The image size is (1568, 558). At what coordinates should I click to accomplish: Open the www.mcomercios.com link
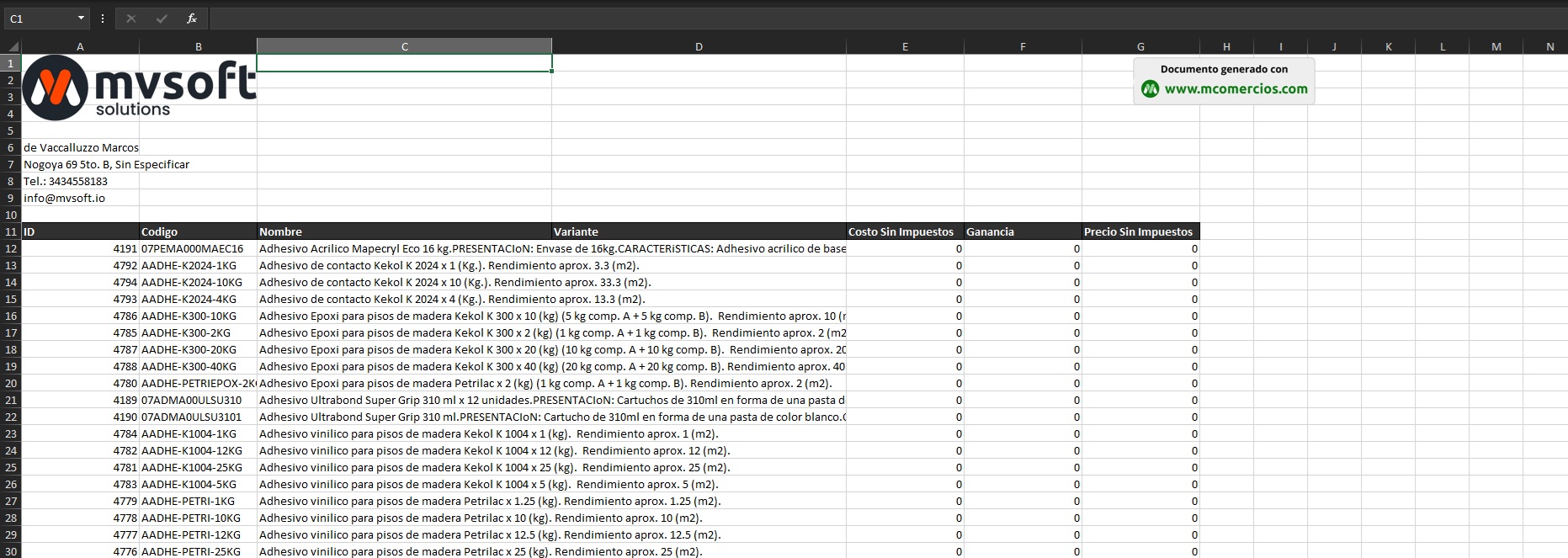pos(1236,89)
